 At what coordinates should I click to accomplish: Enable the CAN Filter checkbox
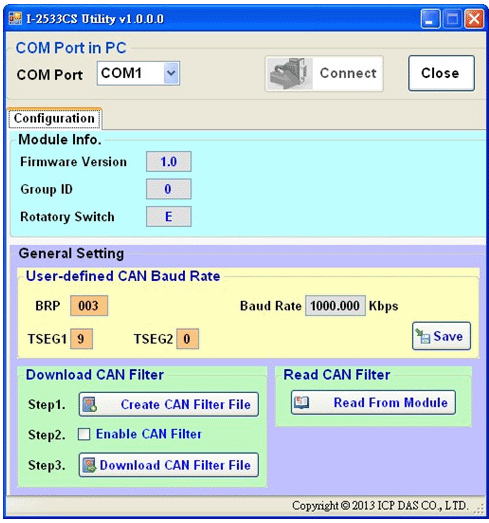click(84, 434)
